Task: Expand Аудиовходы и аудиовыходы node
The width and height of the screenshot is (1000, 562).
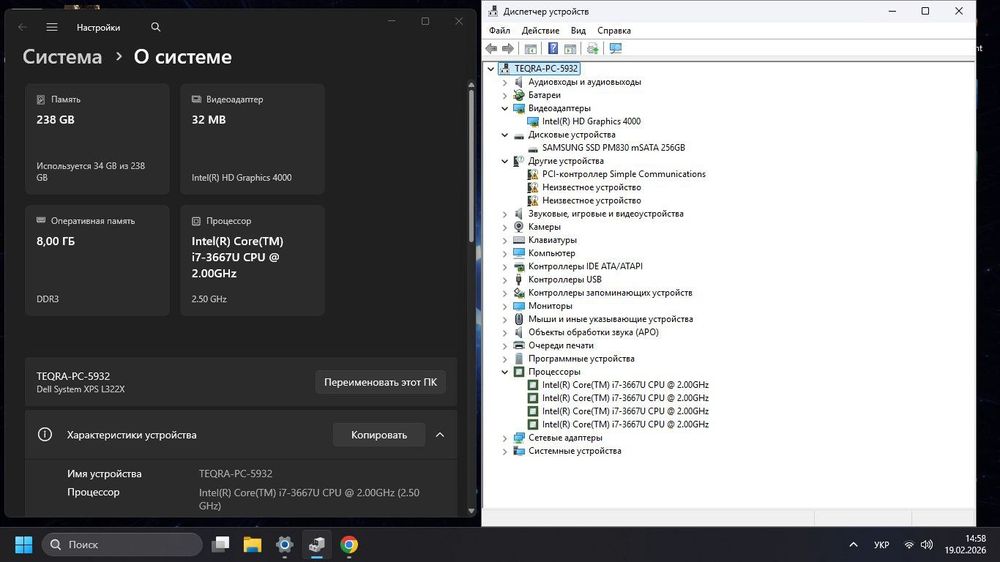Action: tap(505, 82)
